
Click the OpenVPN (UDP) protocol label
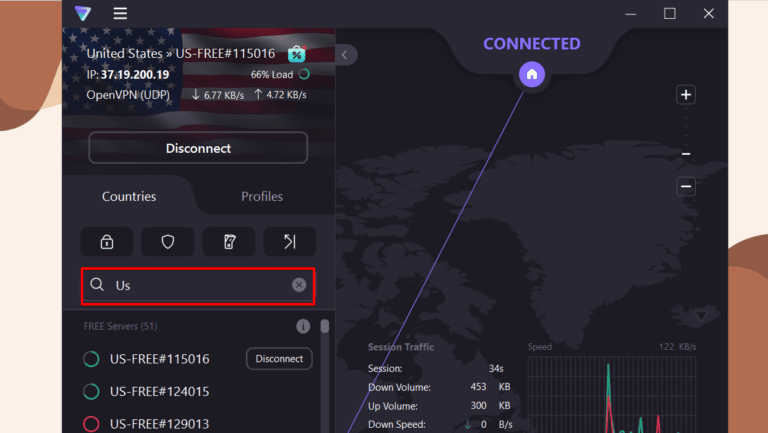[x=128, y=95]
